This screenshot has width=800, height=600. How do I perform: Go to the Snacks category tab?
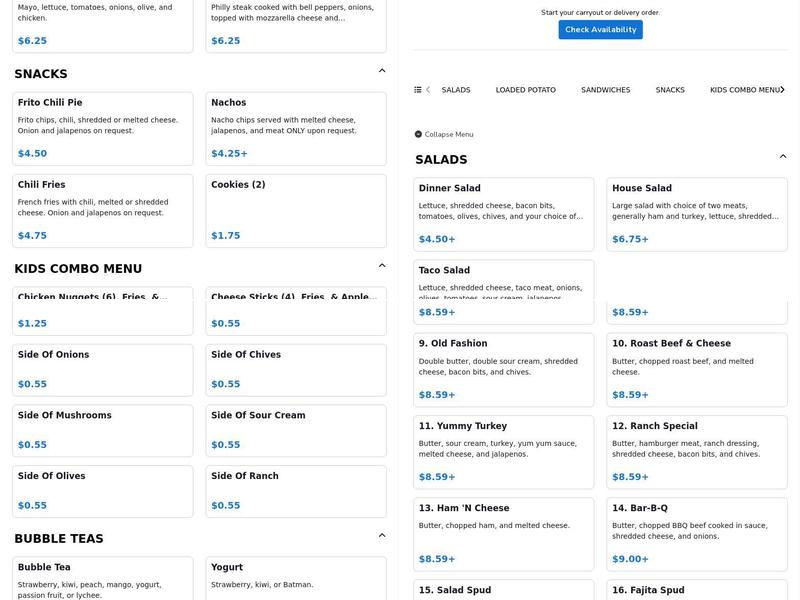click(x=670, y=90)
